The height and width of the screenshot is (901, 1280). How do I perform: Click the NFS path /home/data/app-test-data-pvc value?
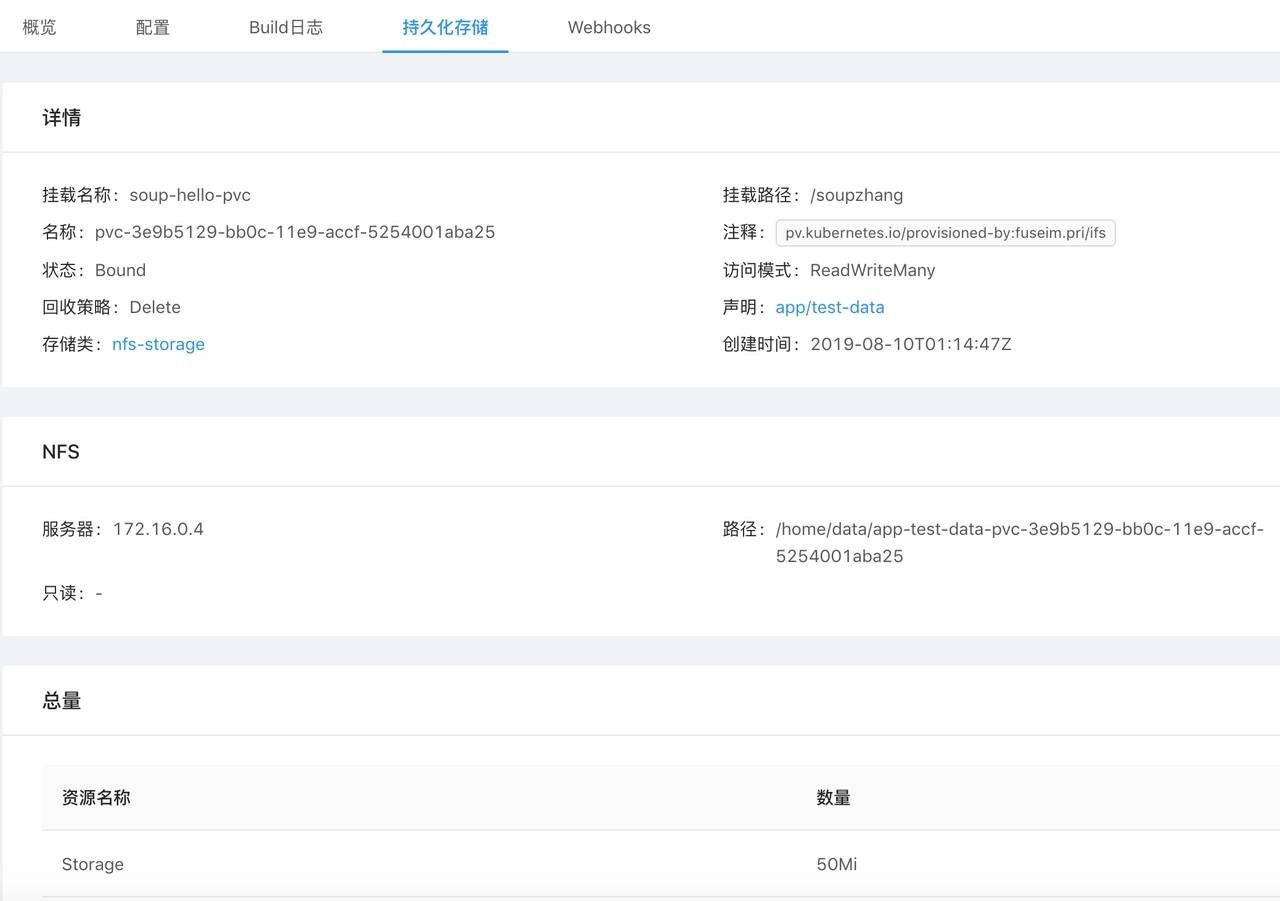point(1020,542)
